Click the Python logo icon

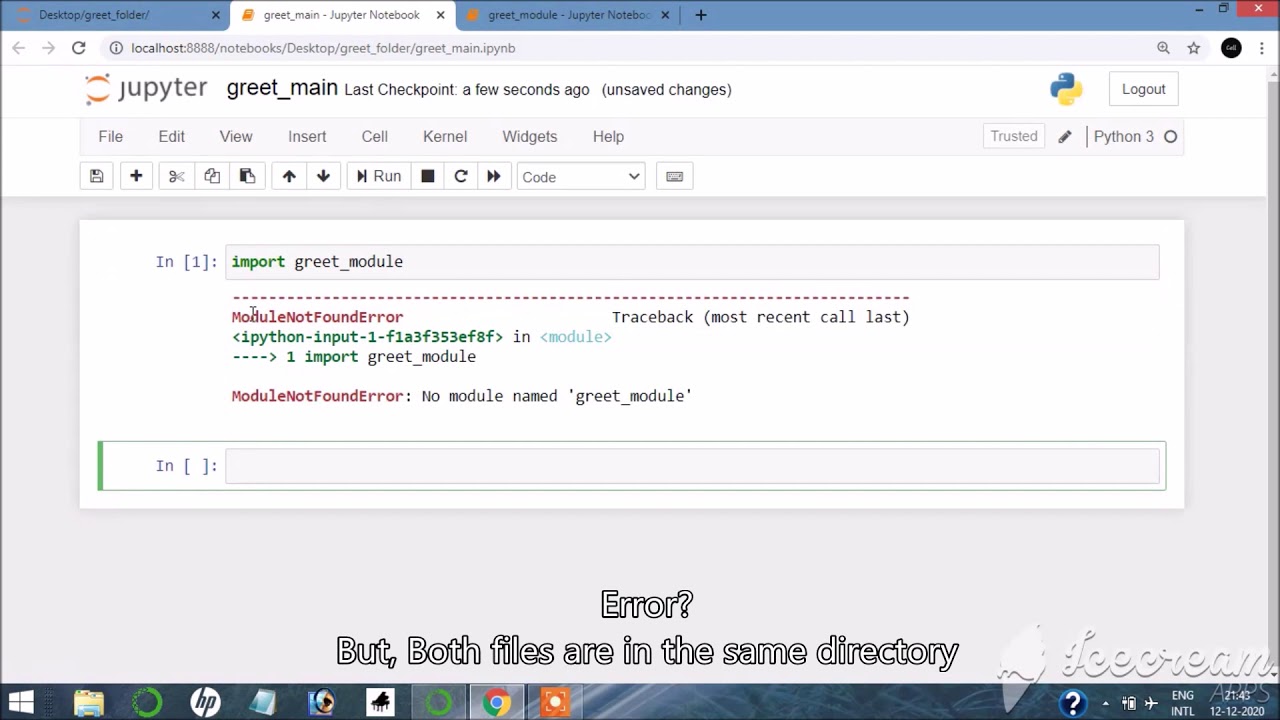click(1066, 89)
